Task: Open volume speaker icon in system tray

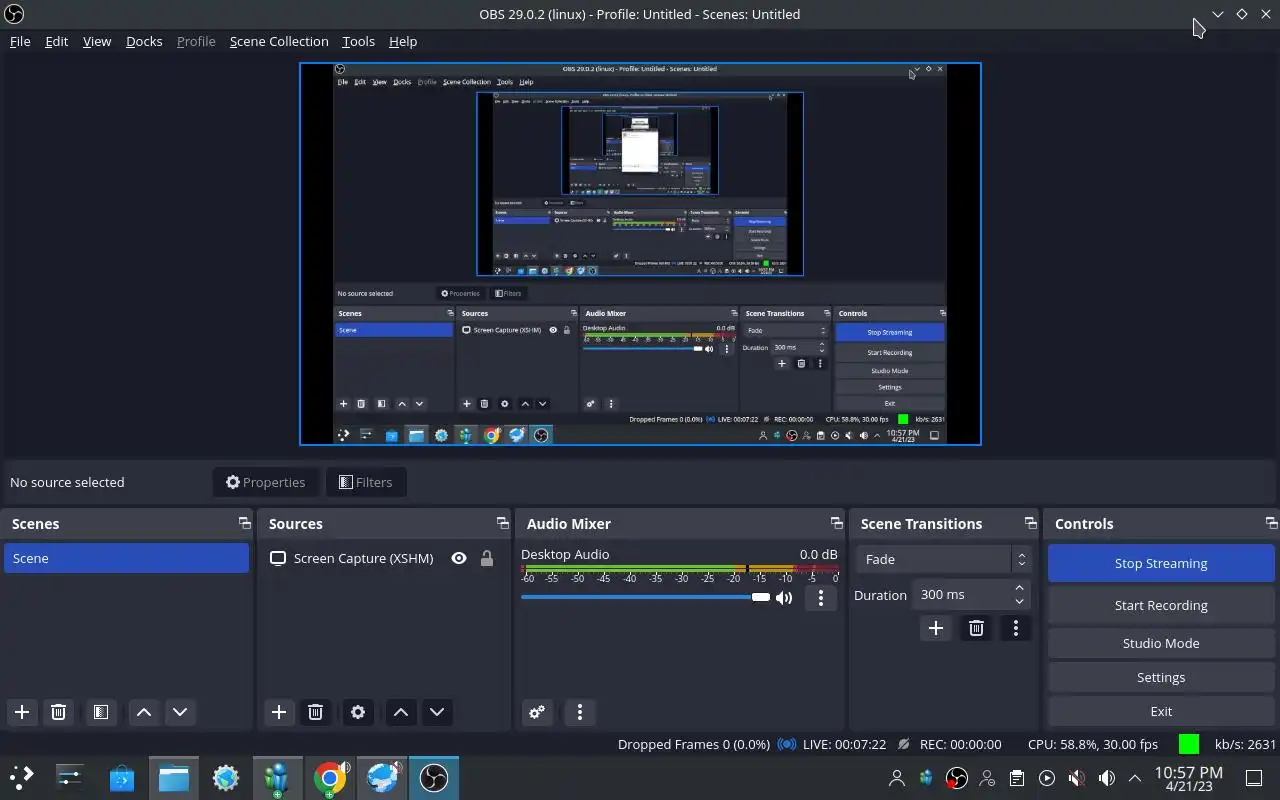Action: pyautogui.click(x=1106, y=778)
